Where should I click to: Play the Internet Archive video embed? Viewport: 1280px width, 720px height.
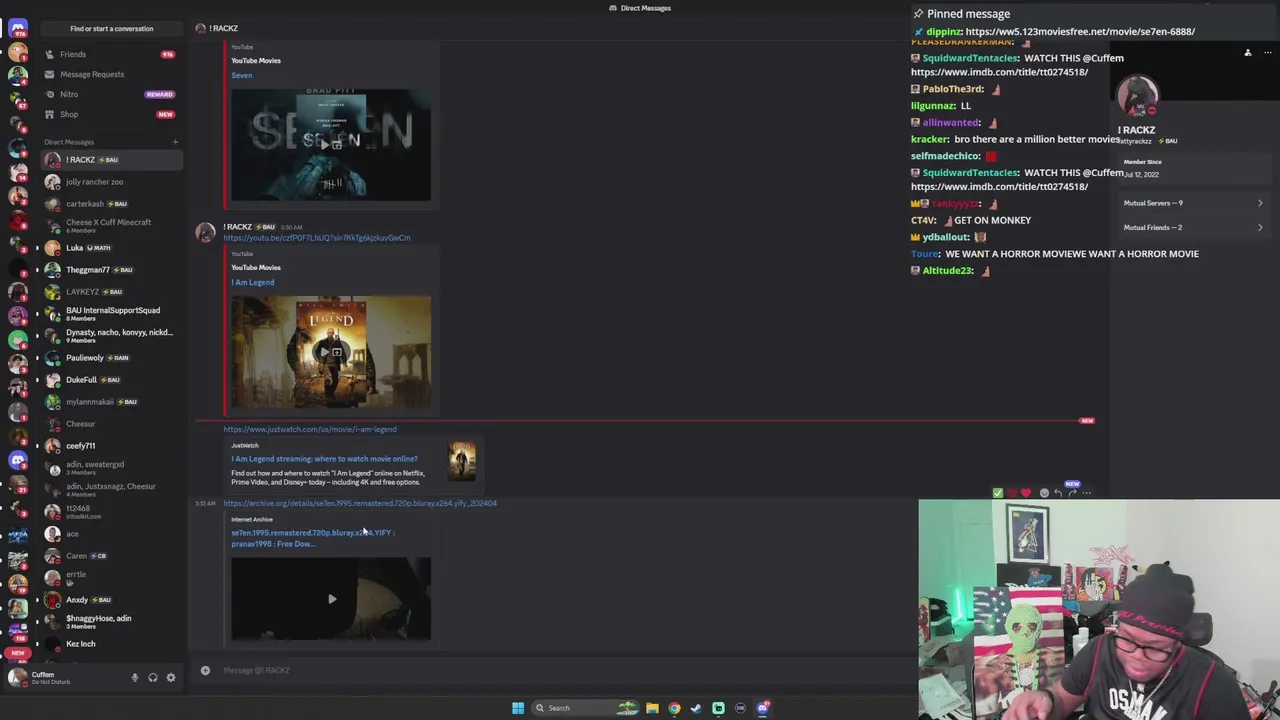(331, 599)
